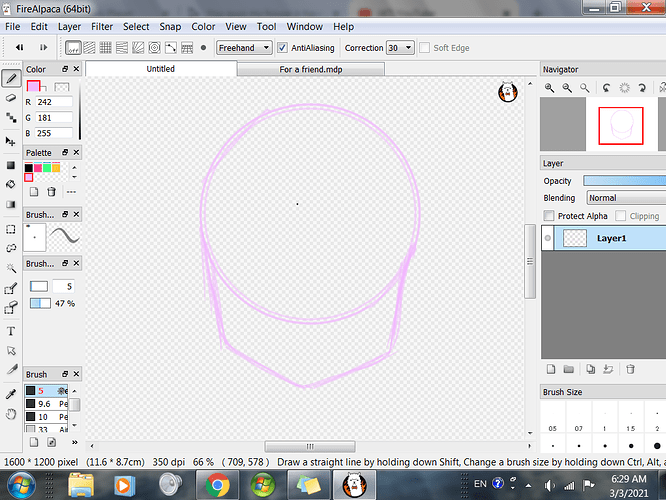Open the Blending mode dropdown
Viewport: 666px width, 500px height.
(626, 198)
